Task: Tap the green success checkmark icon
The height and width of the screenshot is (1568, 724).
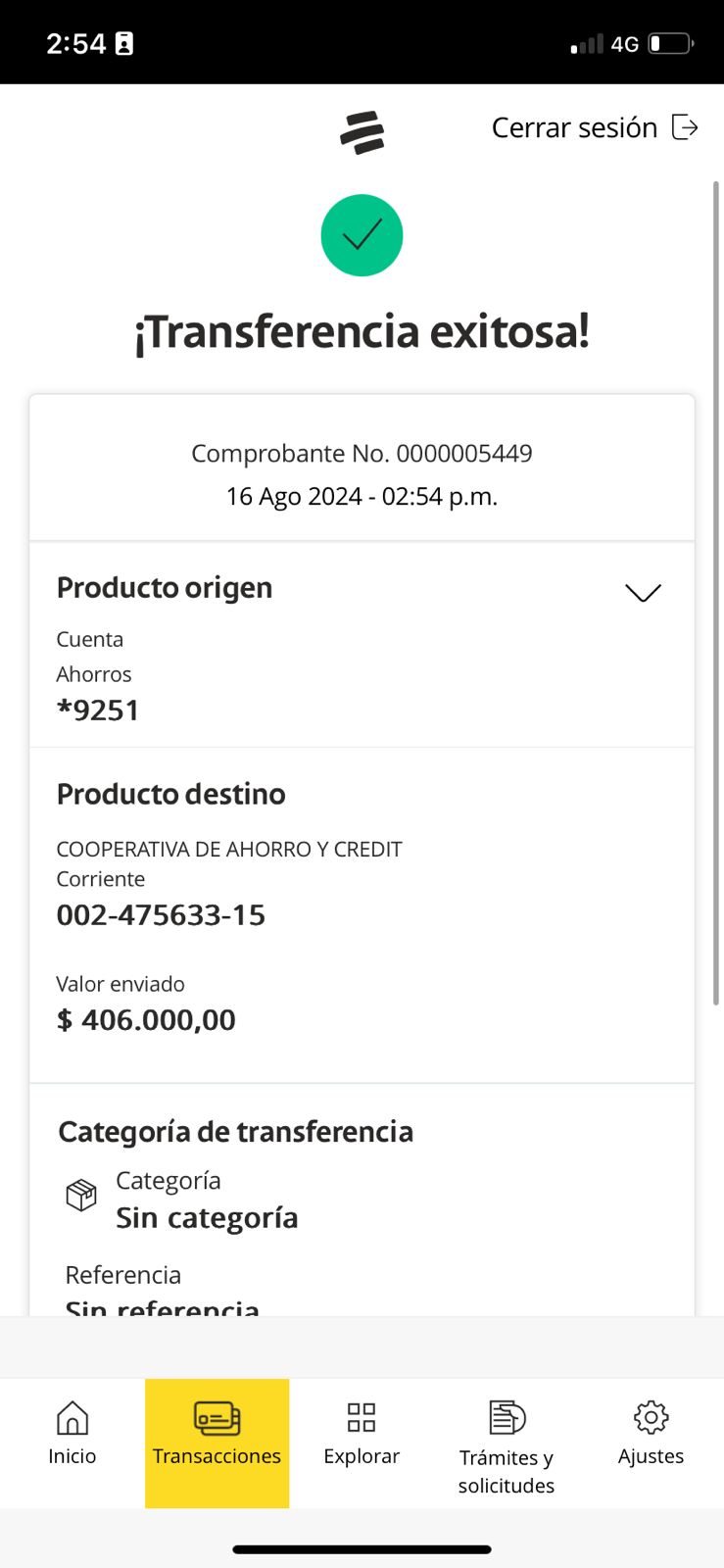Action: point(362,235)
